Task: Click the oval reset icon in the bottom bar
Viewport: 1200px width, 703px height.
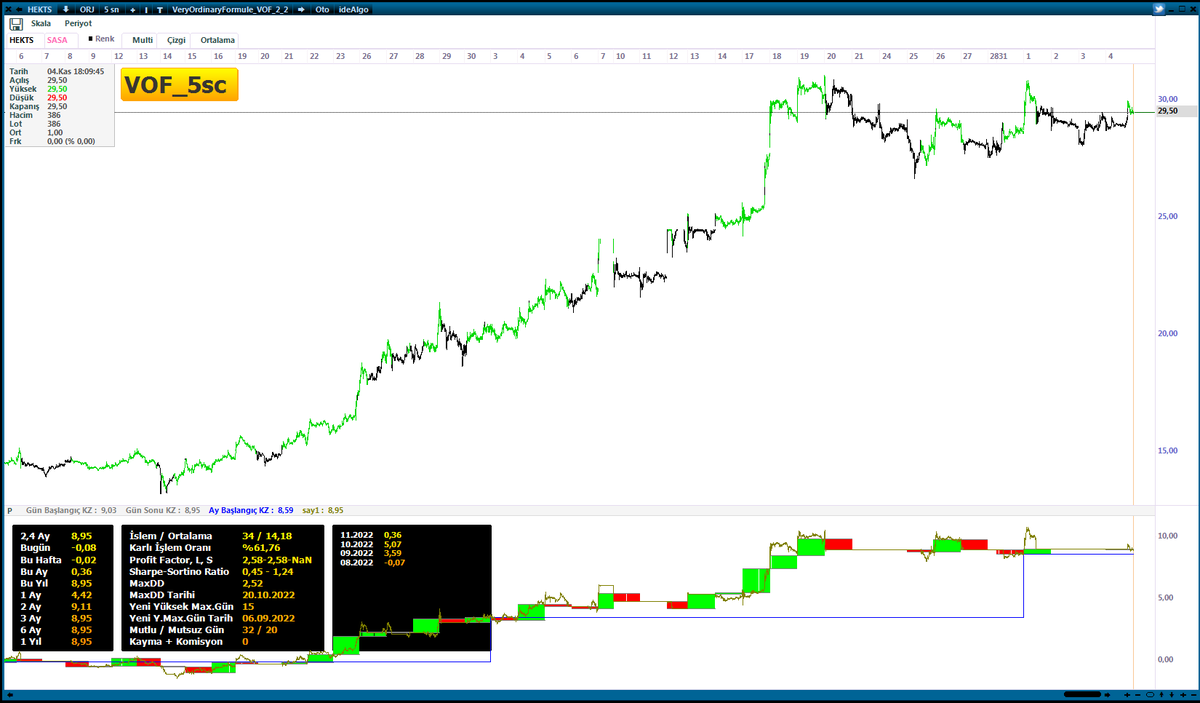Action: pos(1150,695)
